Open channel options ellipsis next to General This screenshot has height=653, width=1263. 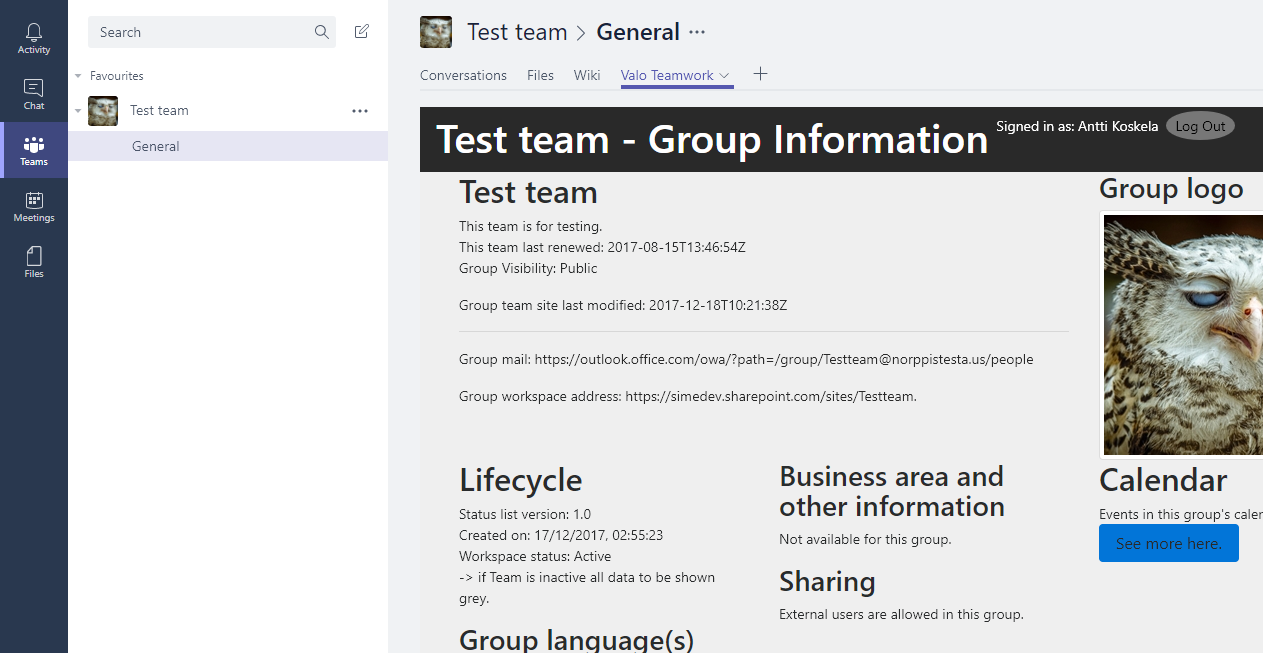tap(697, 32)
